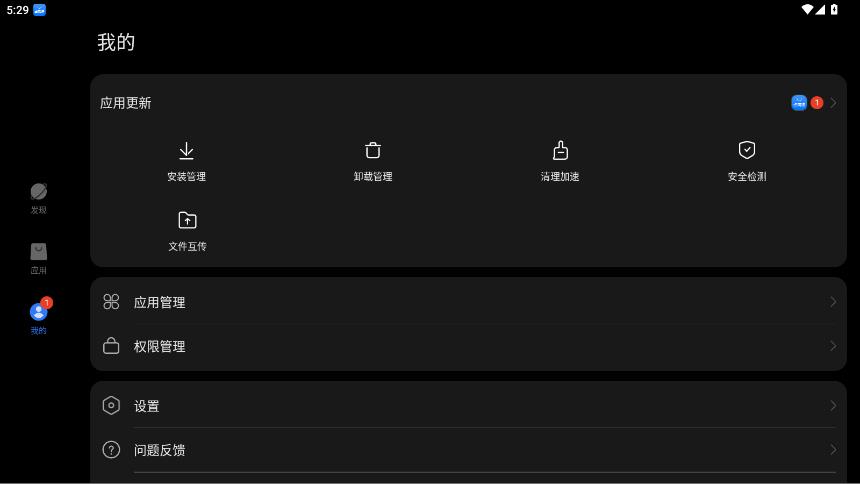Open 卸载管理 trash icon
This screenshot has height=484, width=860.
coord(373,151)
